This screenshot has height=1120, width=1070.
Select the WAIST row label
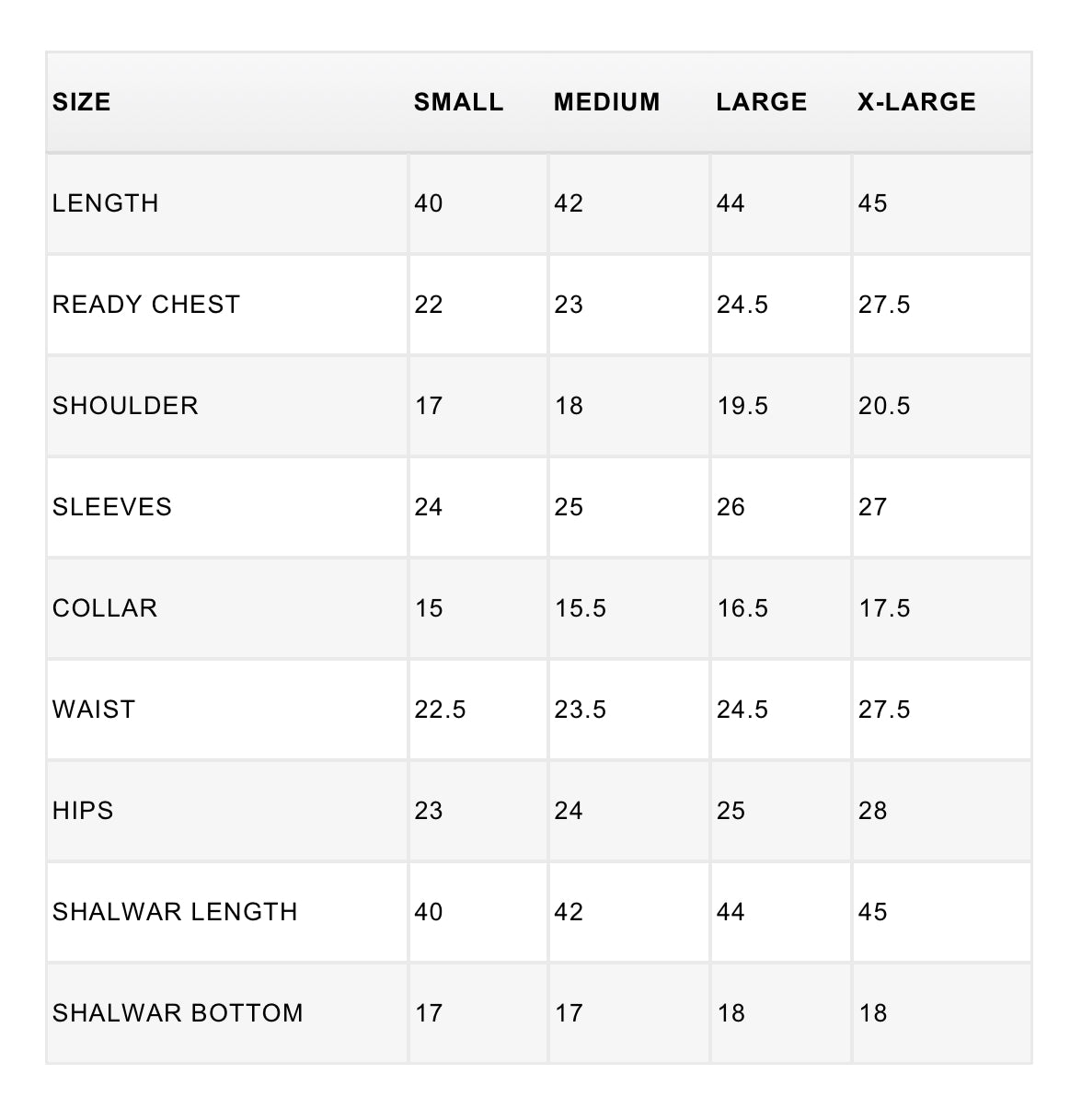pyautogui.click(x=94, y=710)
